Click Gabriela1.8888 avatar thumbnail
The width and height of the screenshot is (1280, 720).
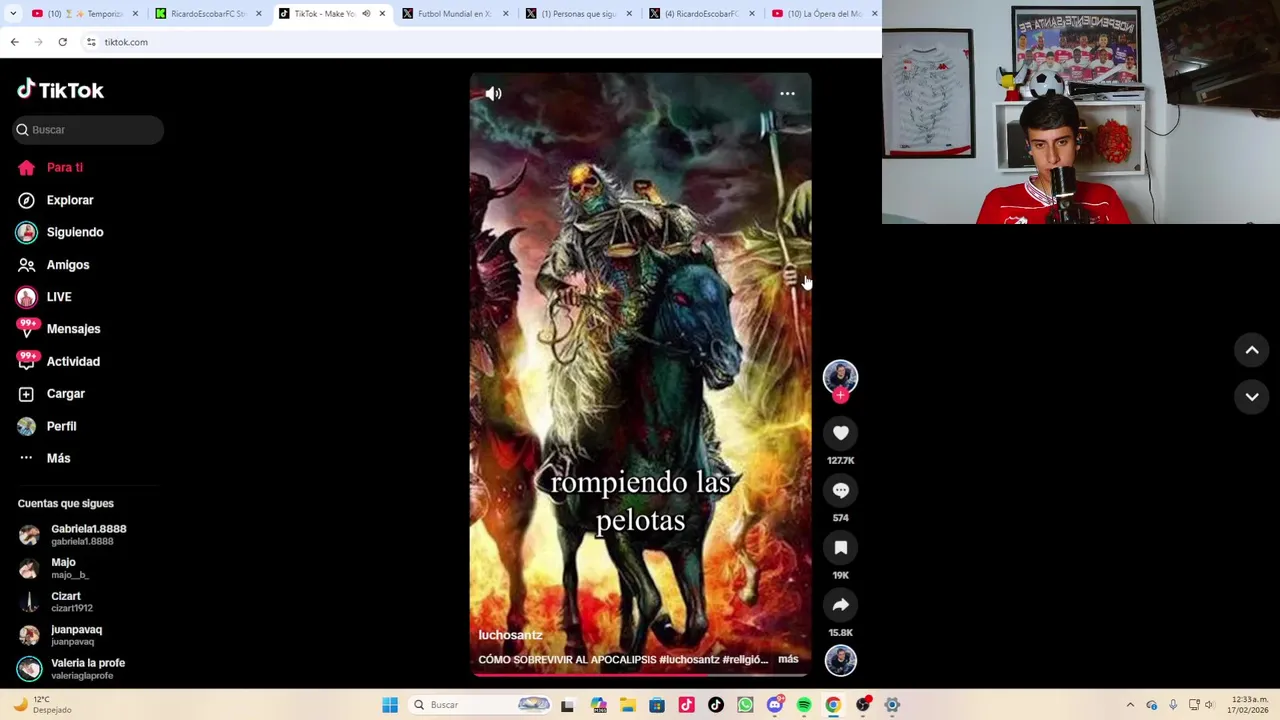tap(29, 535)
